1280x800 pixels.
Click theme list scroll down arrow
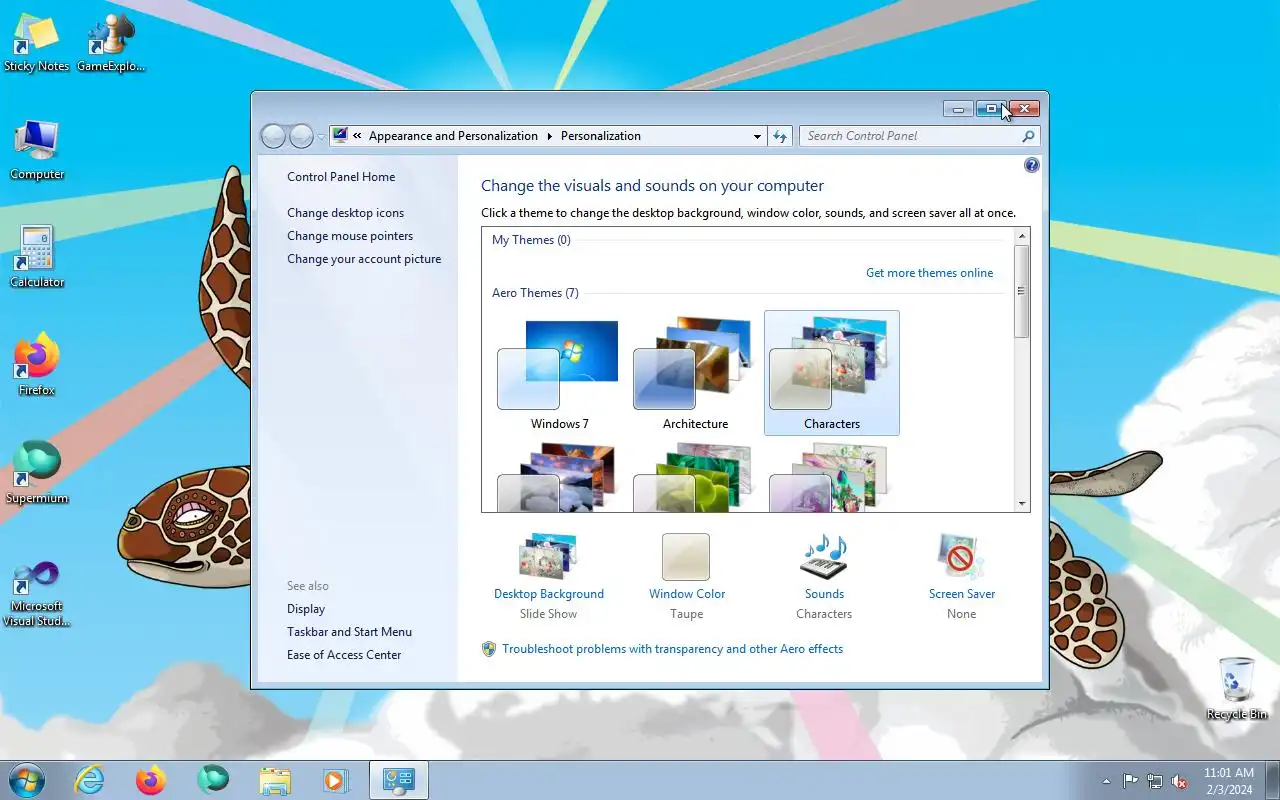pyautogui.click(x=1022, y=504)
